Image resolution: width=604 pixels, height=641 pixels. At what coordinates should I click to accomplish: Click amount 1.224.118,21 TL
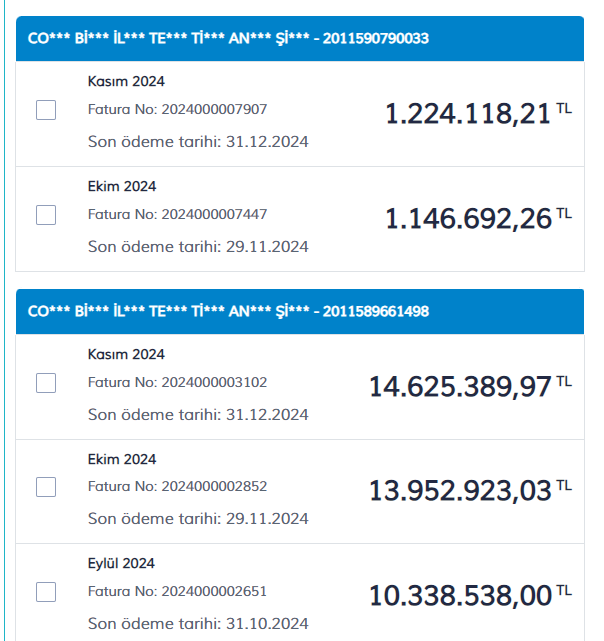[478, 113]
